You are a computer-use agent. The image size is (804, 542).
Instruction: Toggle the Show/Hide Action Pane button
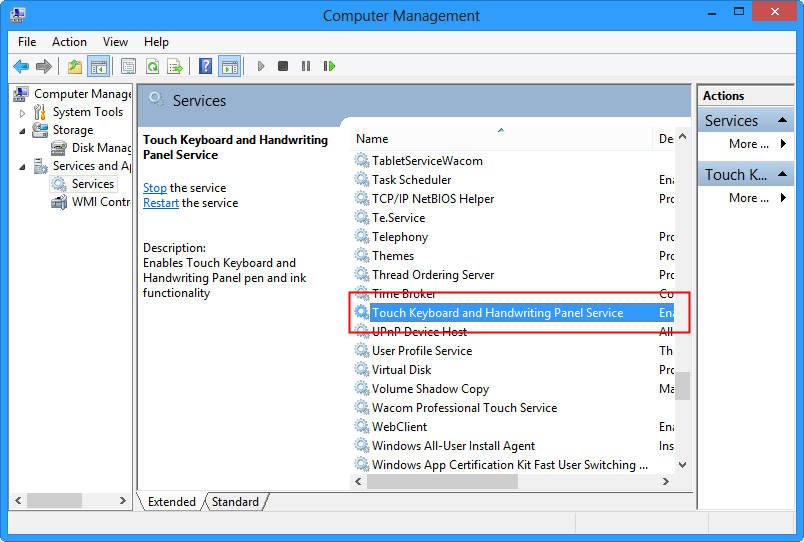(229, 67)
